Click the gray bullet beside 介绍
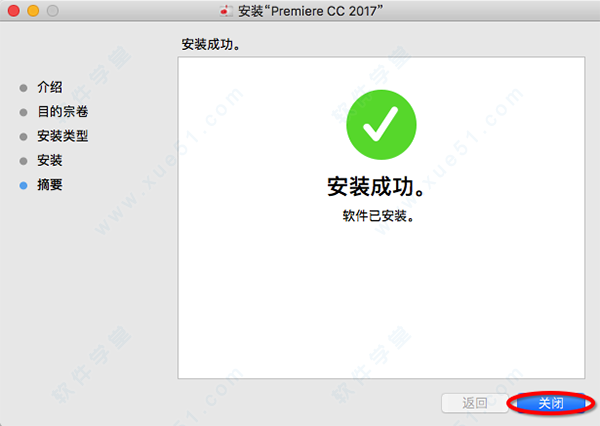Screen dimensions: 600x426 23,88
